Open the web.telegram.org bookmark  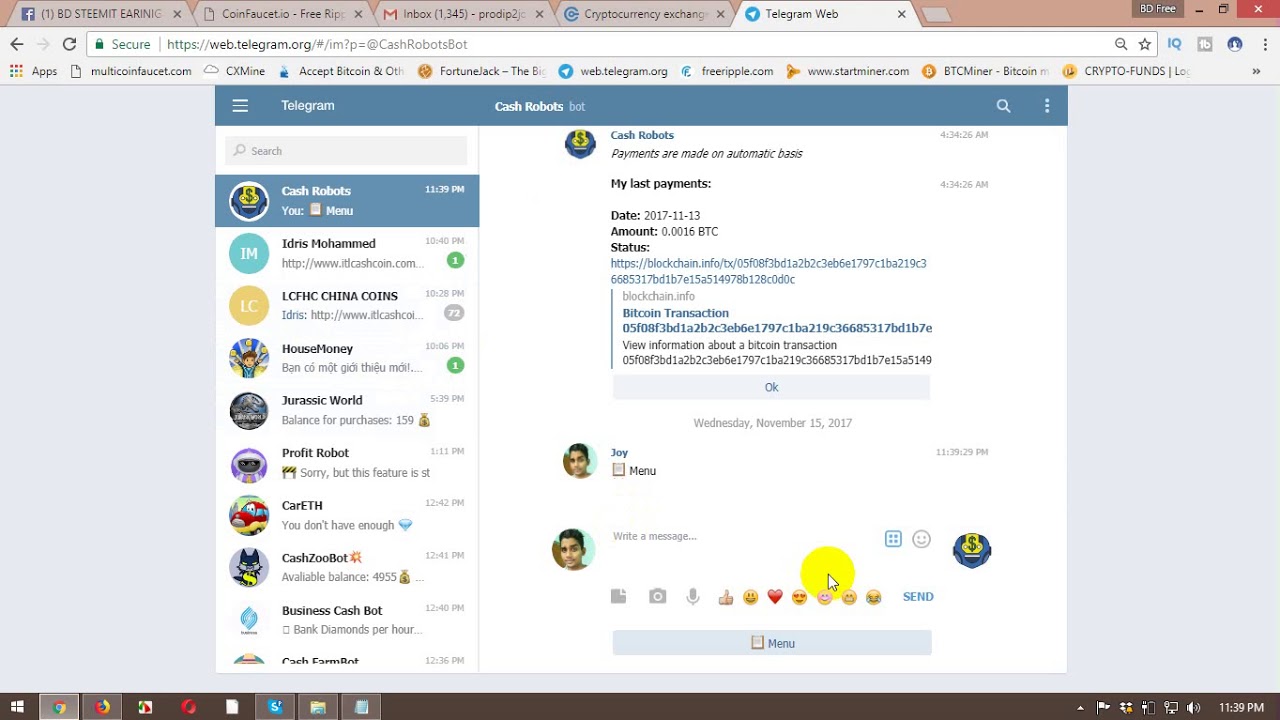point(613,71)
